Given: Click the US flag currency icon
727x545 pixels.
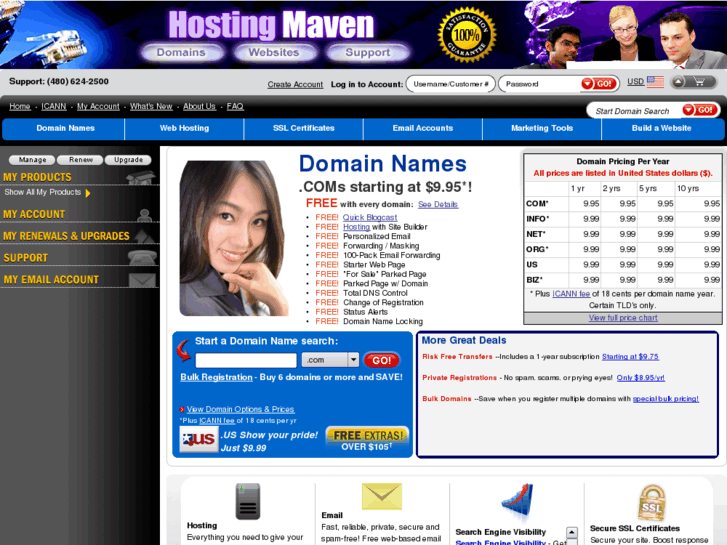Looking at the screenshot, I should [655, 82].
